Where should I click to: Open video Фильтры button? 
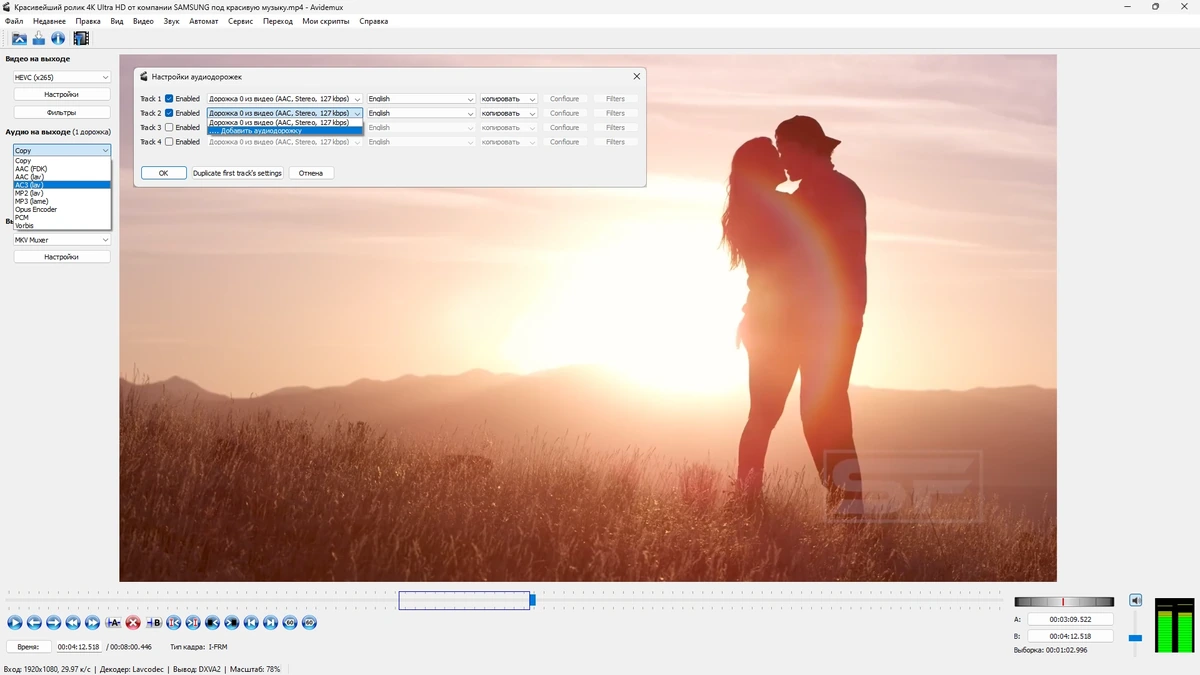pyautogui.click(x=62, y=113)
